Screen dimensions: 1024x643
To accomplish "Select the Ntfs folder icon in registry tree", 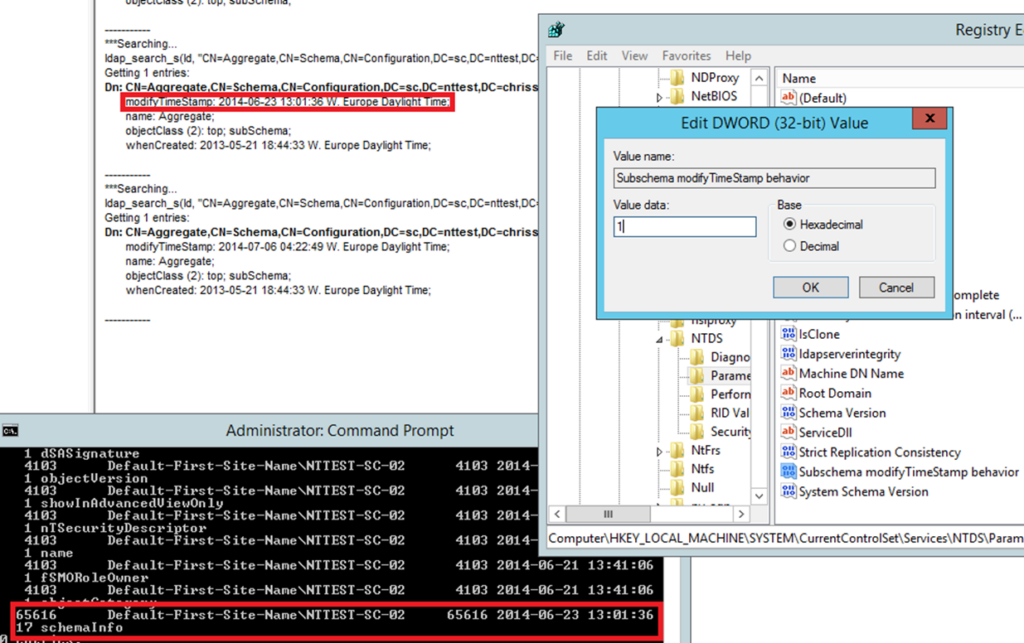I will pos(677,469).
